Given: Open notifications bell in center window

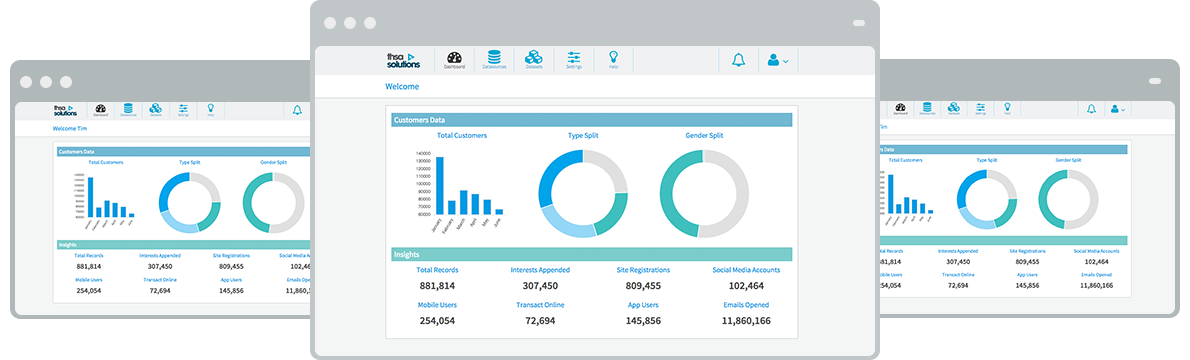Looking at the screenshot, I should tap(738, 60).
